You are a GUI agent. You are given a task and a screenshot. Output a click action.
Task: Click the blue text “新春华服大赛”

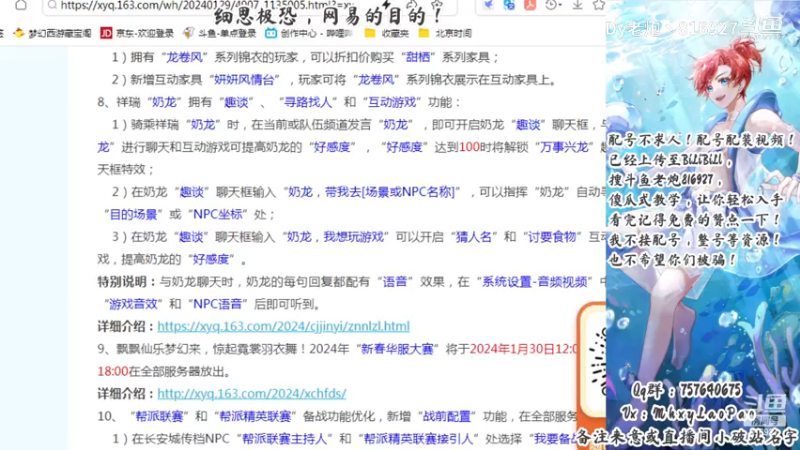(397, 349)
